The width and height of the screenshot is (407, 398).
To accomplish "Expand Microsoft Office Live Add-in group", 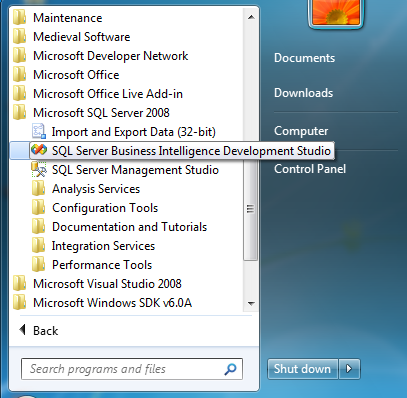I will click(108, 94).
